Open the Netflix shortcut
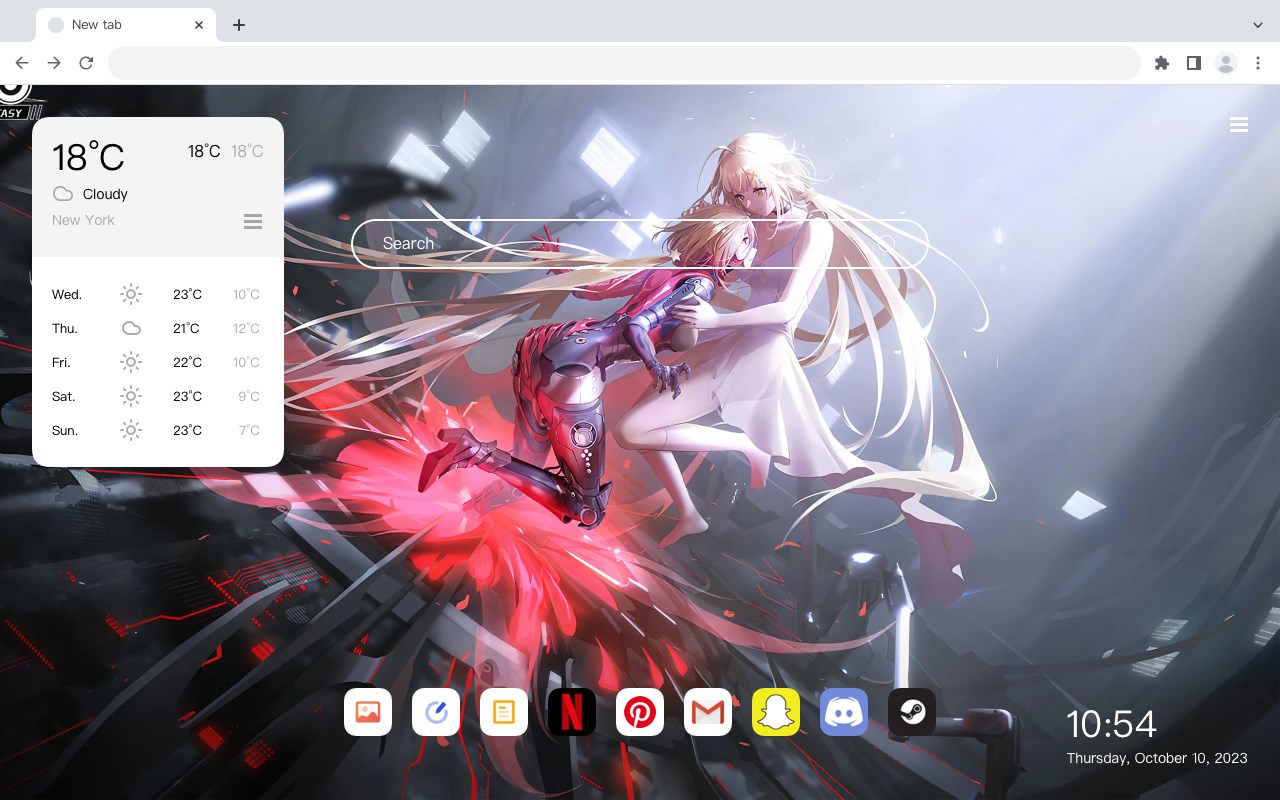 [x=572, y=712]
